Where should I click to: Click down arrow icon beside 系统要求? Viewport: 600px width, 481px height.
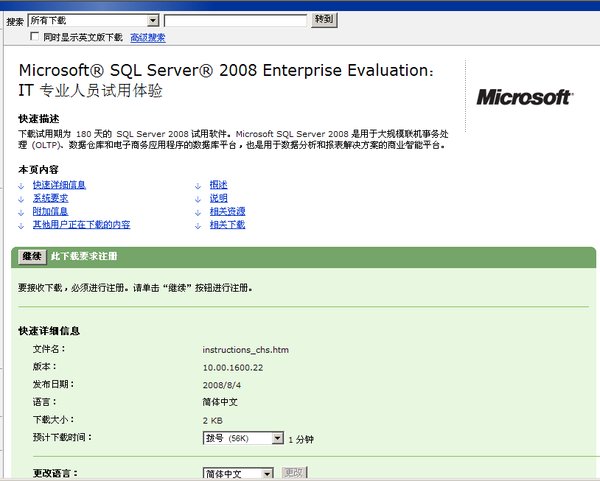pyautogui.click(x=21, y=199)
